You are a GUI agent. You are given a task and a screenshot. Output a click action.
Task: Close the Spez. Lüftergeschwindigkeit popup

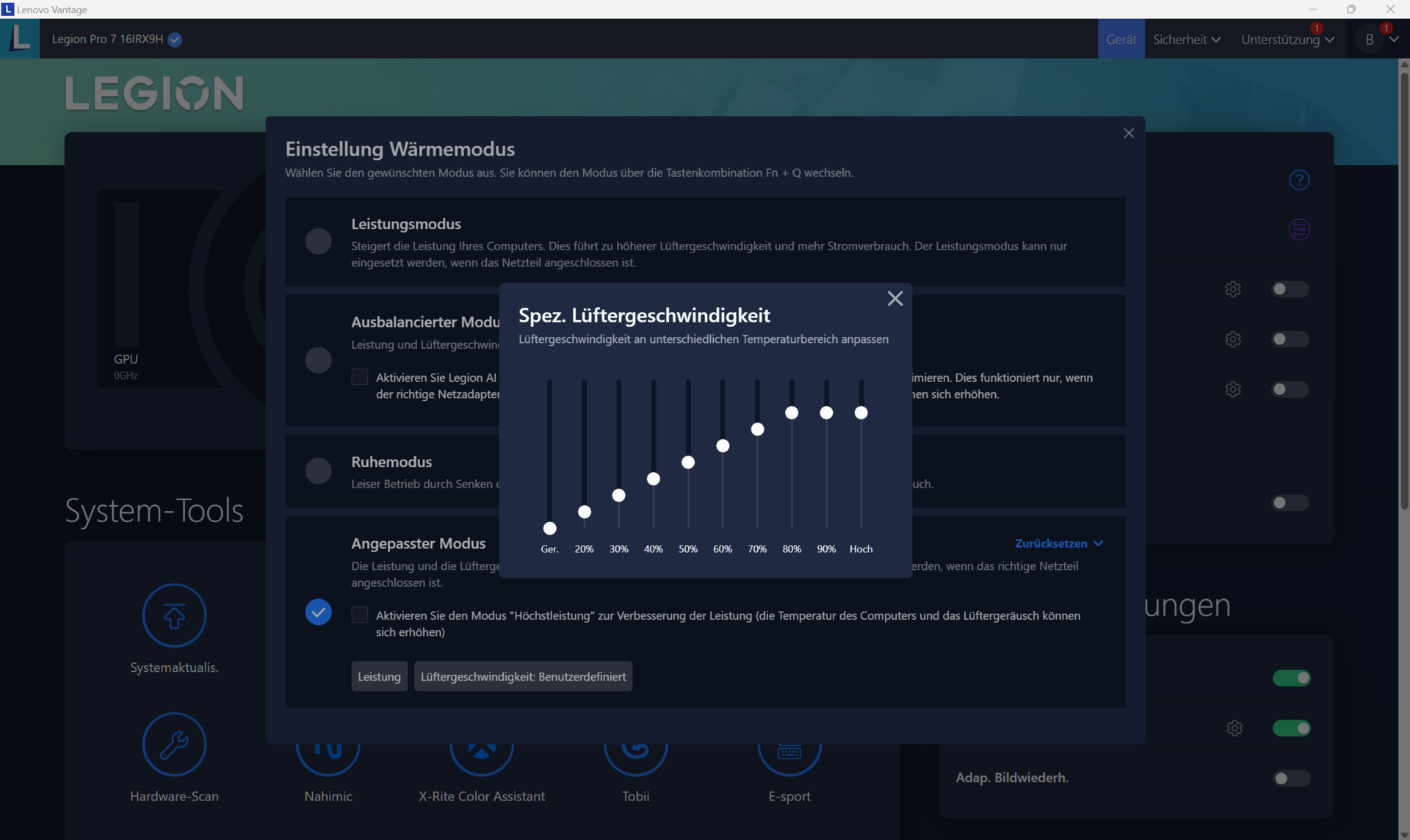(x=894, y=299)
